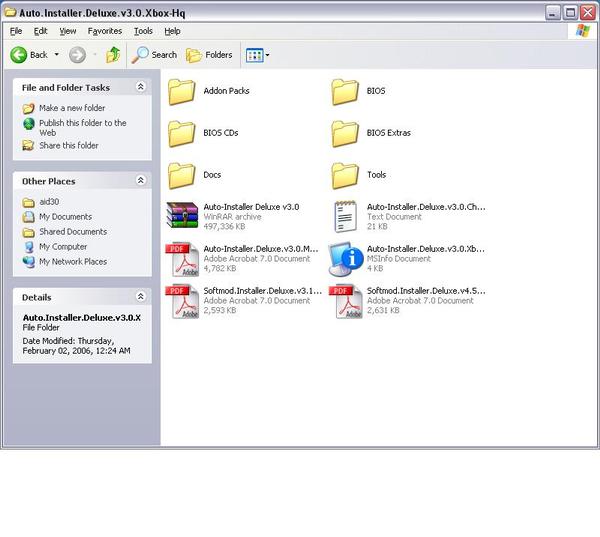
Task: Click Publish this folder to the Web
Action: point(83,128)
